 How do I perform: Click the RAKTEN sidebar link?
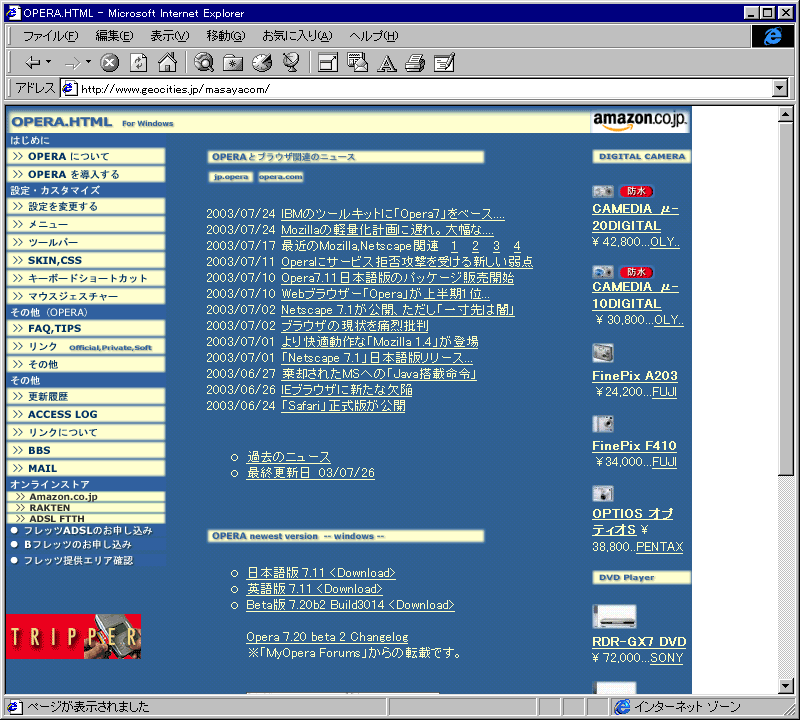click(x=86, y=508)
